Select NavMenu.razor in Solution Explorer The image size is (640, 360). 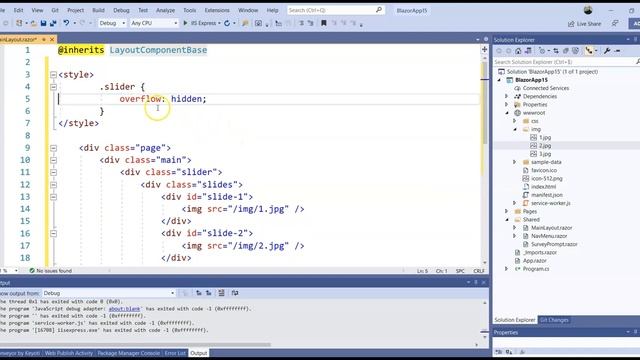pos(549,236)
